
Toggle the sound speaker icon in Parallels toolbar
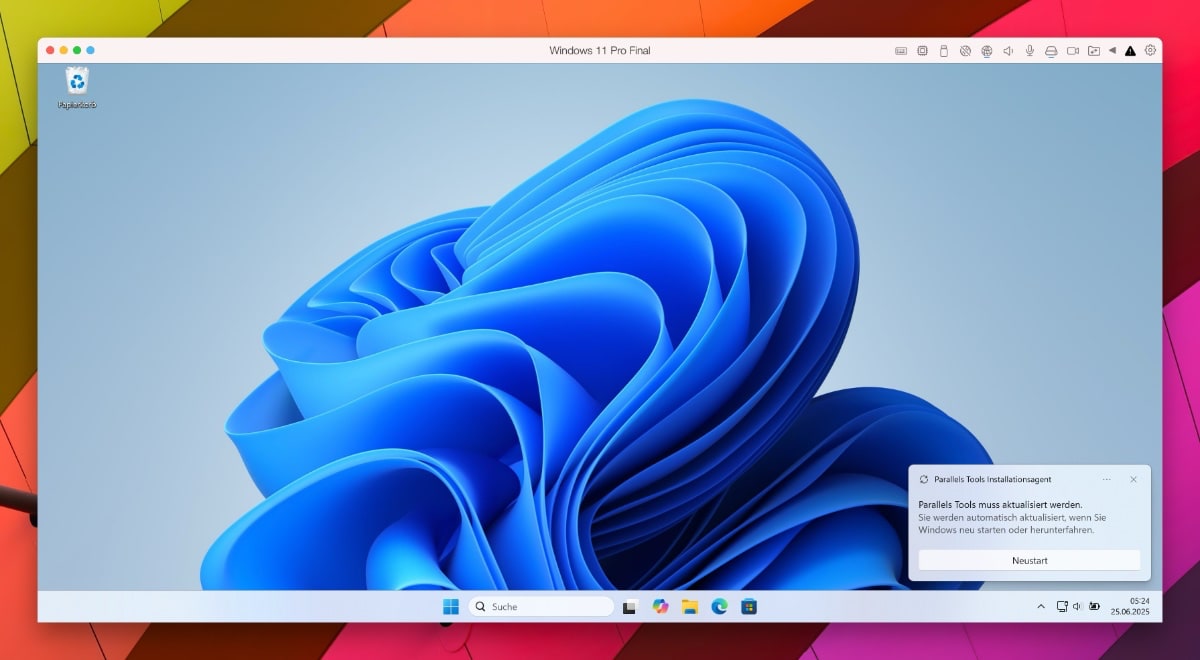tap(1008, 51)
